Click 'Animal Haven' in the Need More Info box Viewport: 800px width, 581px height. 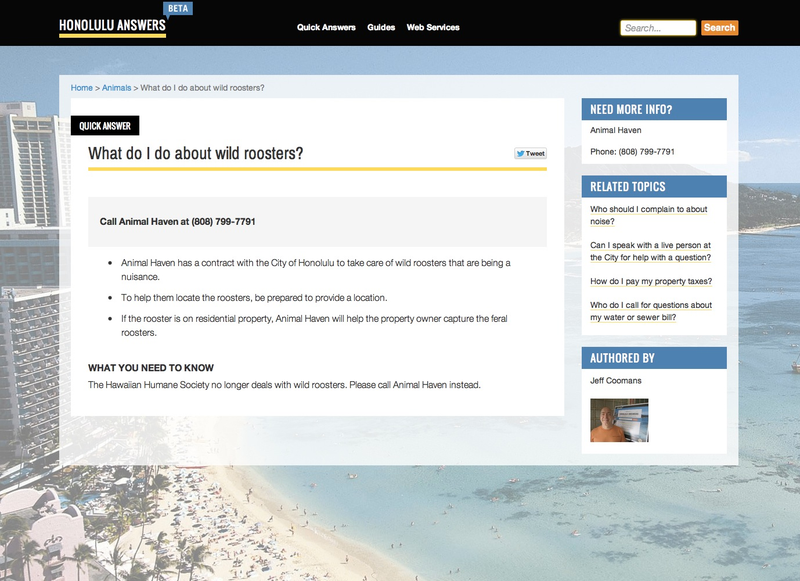(x=616, y=130)
